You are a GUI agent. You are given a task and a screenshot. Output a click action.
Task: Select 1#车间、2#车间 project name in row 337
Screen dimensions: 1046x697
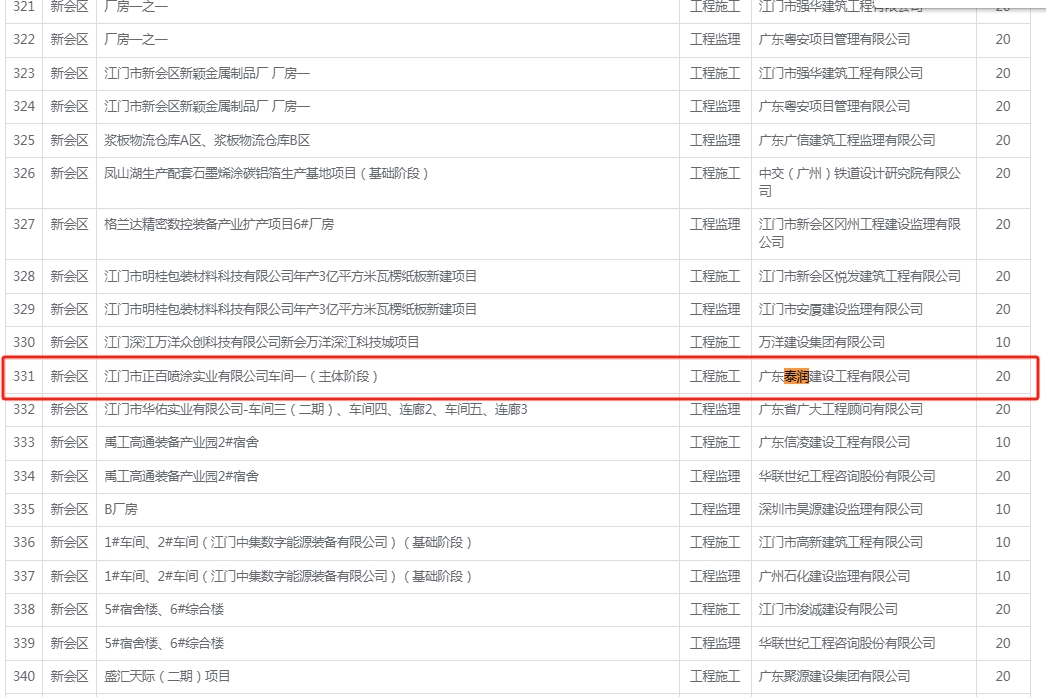click(288, 576)
